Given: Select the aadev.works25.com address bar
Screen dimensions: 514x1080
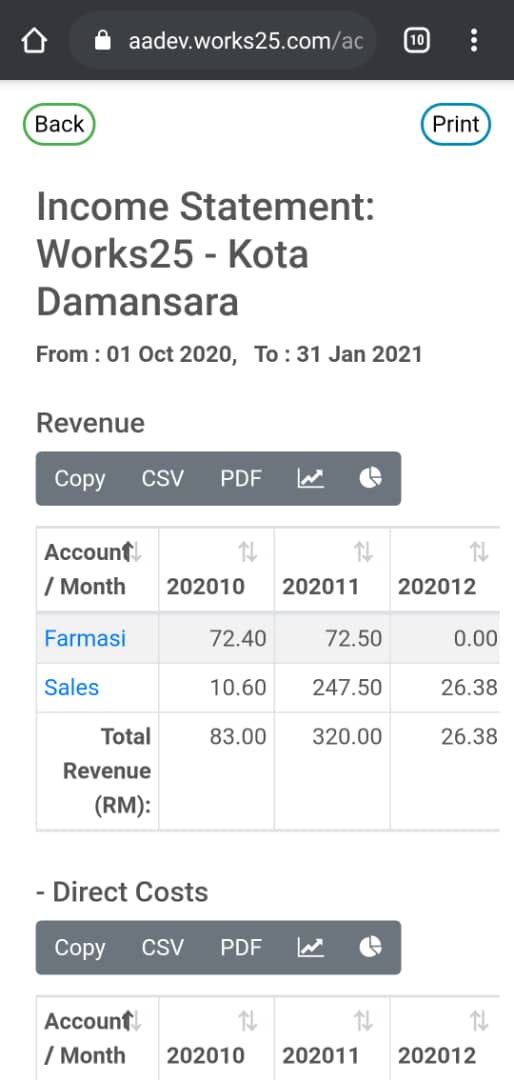Looking at the screenshot, I should 223,41.
